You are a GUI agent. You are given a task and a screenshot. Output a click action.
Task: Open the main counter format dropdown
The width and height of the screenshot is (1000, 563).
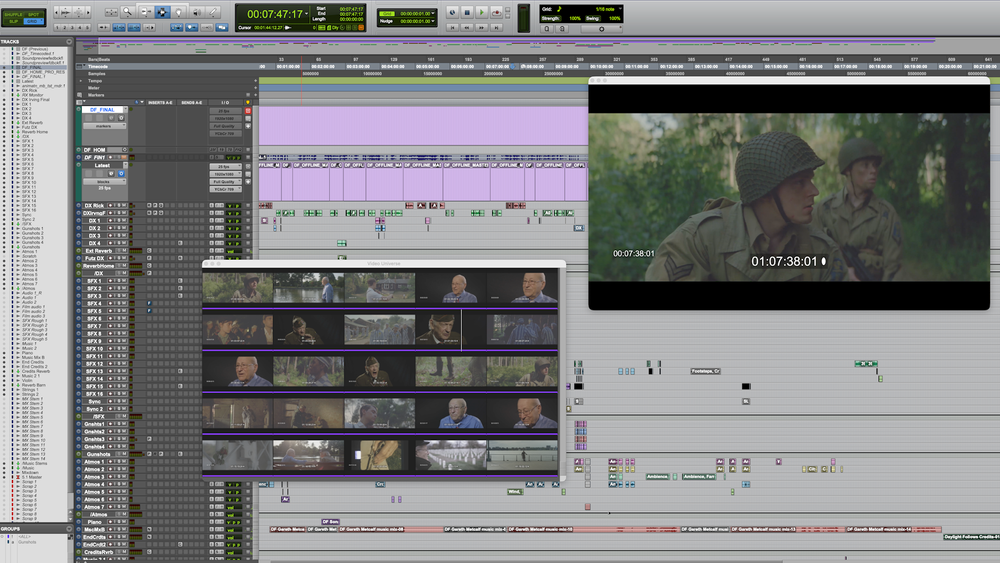[307, 13]
